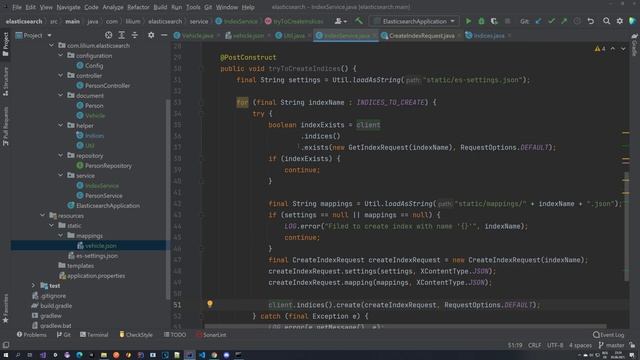Open the Project view selector dropdown

pos(33,36)
